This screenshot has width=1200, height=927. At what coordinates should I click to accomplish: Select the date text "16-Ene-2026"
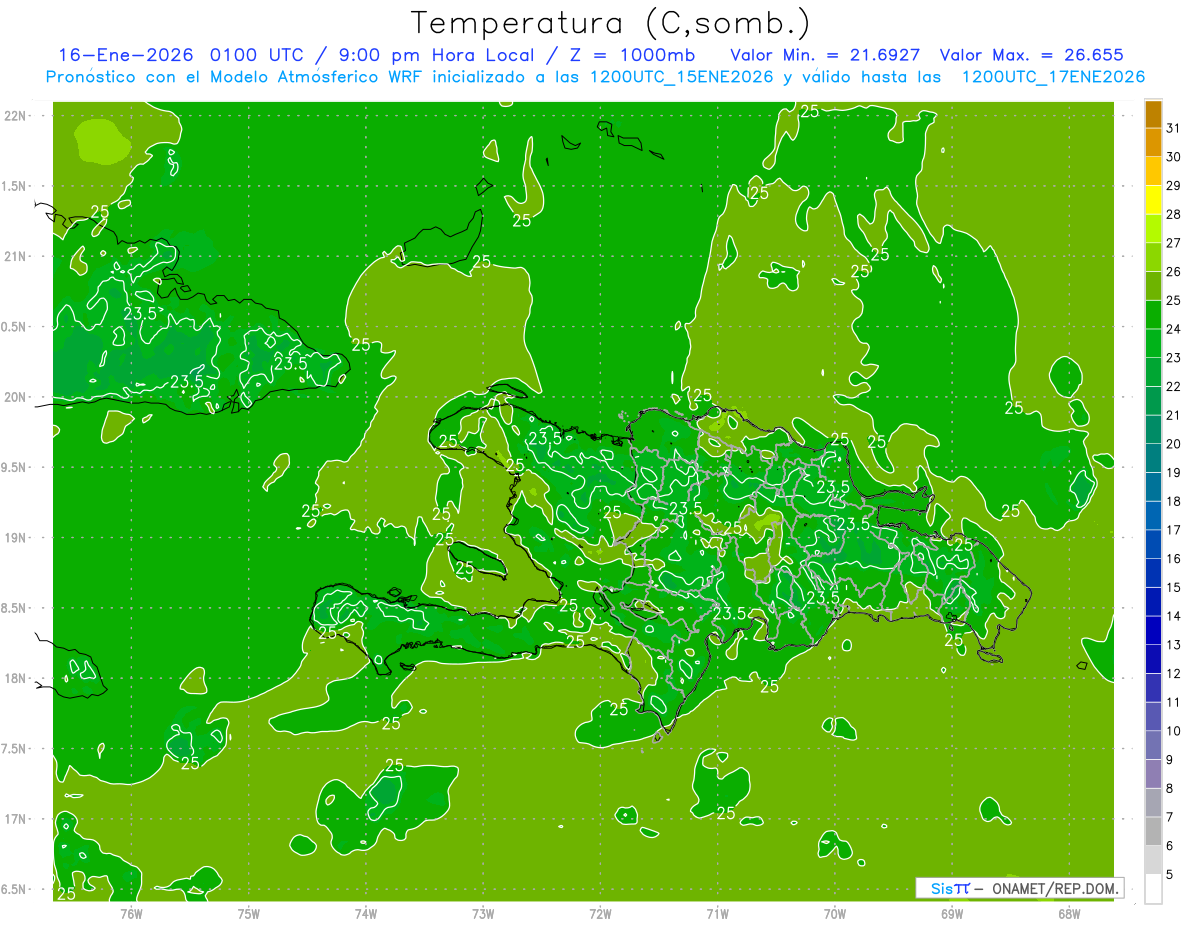point(125,55)
